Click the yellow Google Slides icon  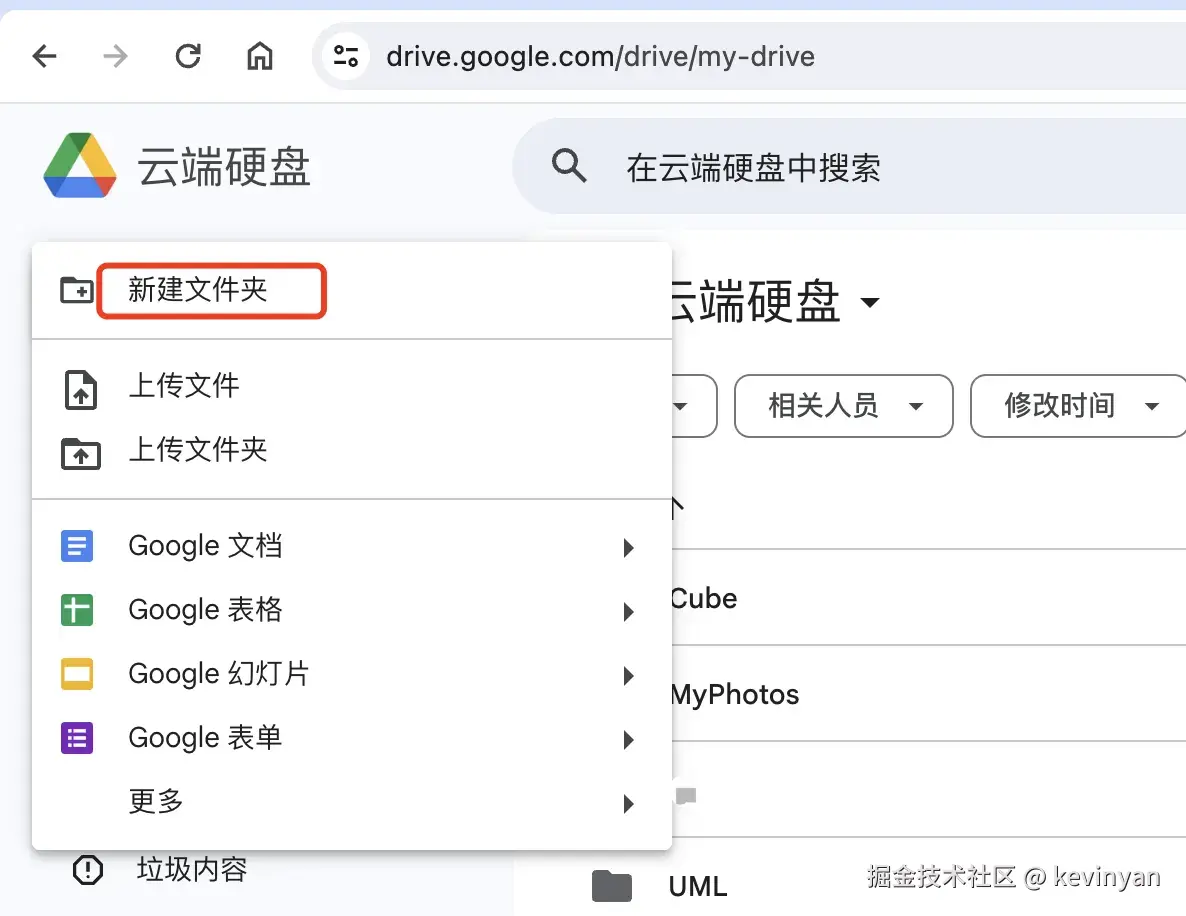click(77, 674)
